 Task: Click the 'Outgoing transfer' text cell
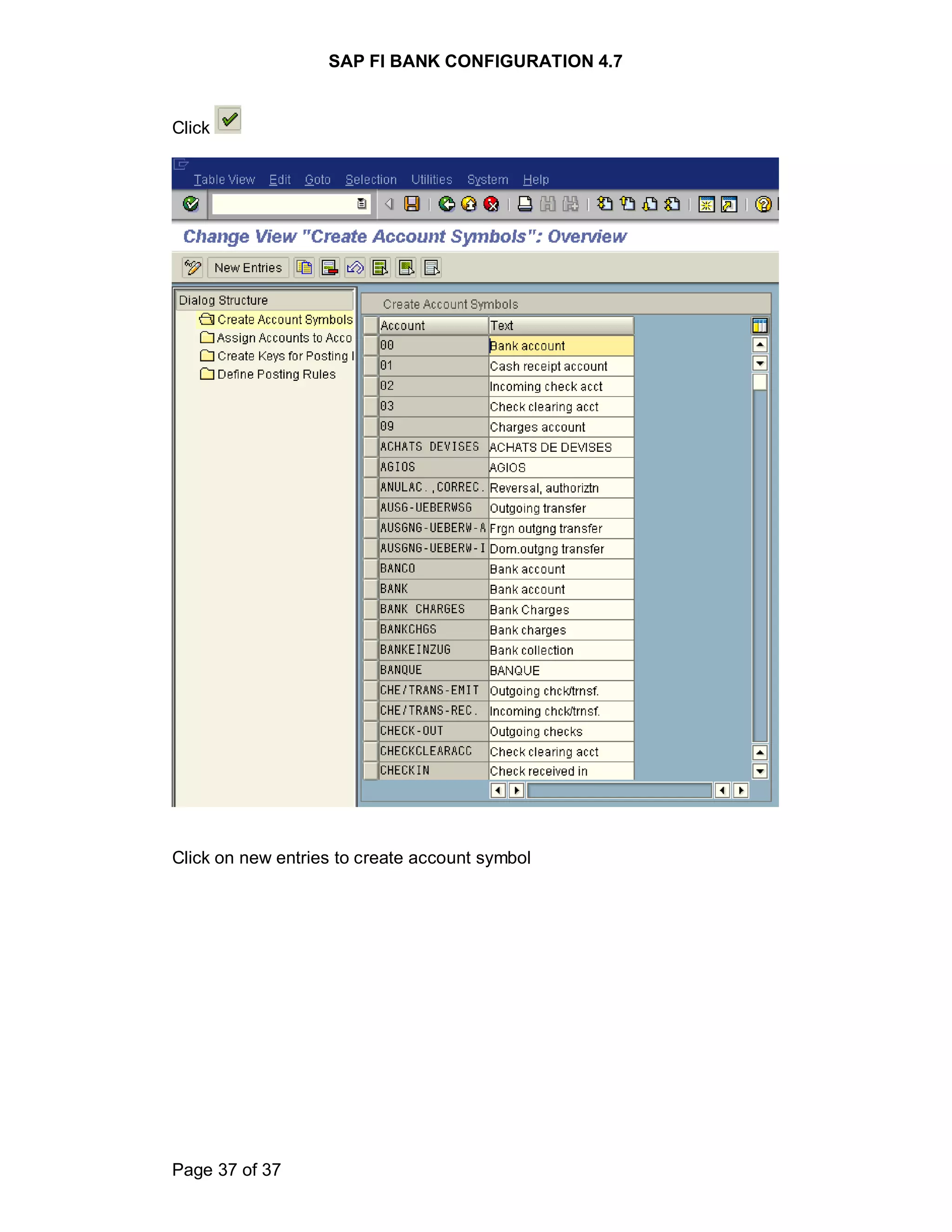click(x=561, y=508)
